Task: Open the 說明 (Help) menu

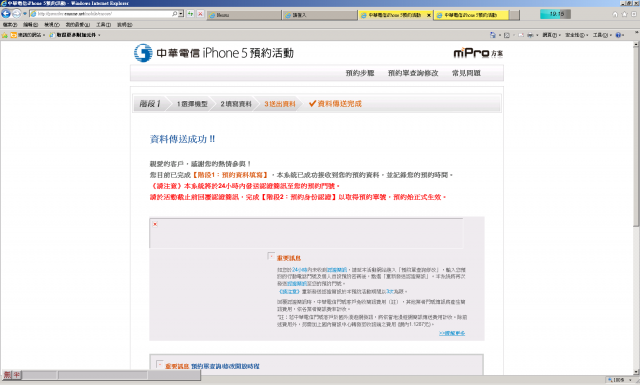Action: (x=124, y=25)
